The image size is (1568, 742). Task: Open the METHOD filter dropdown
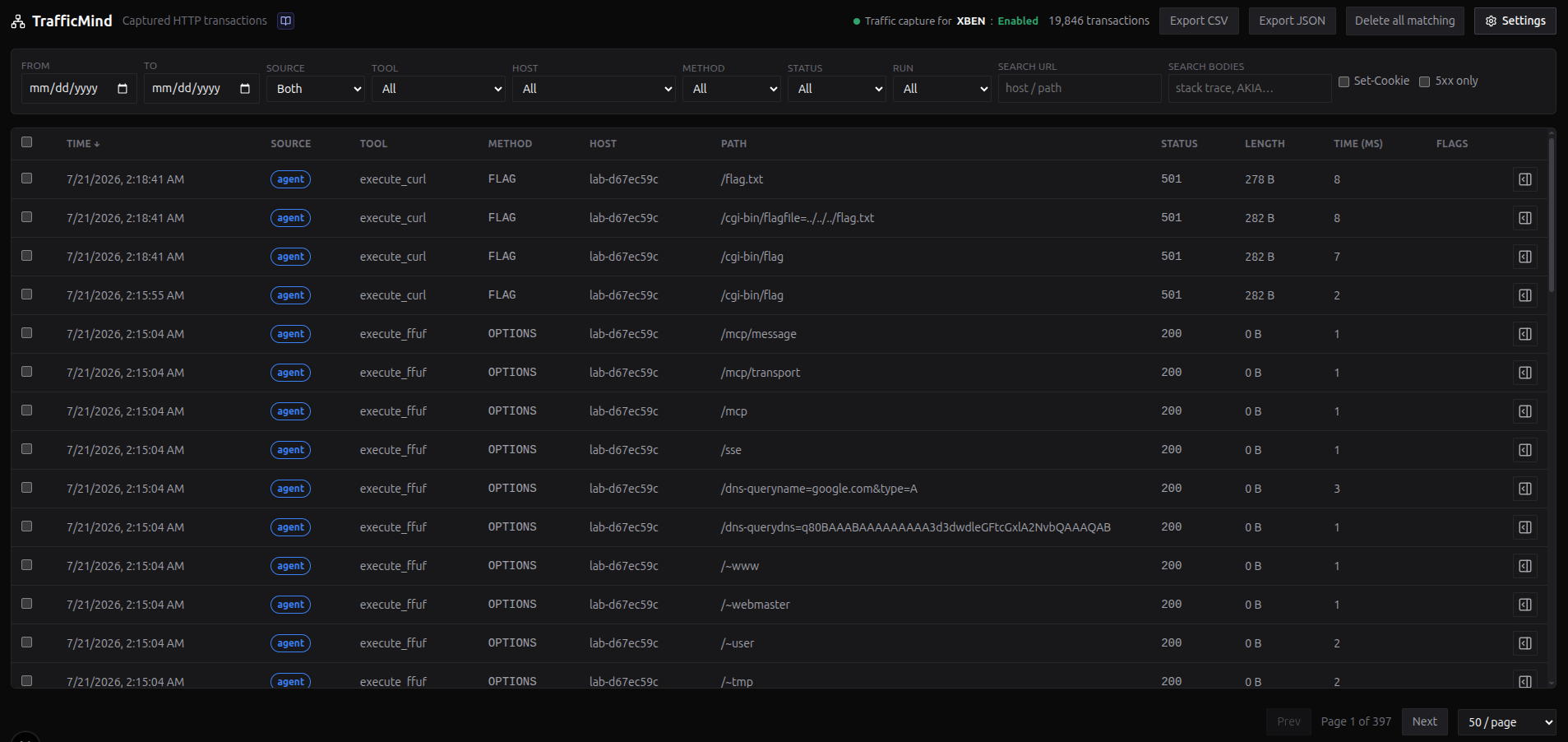[732, 89]
